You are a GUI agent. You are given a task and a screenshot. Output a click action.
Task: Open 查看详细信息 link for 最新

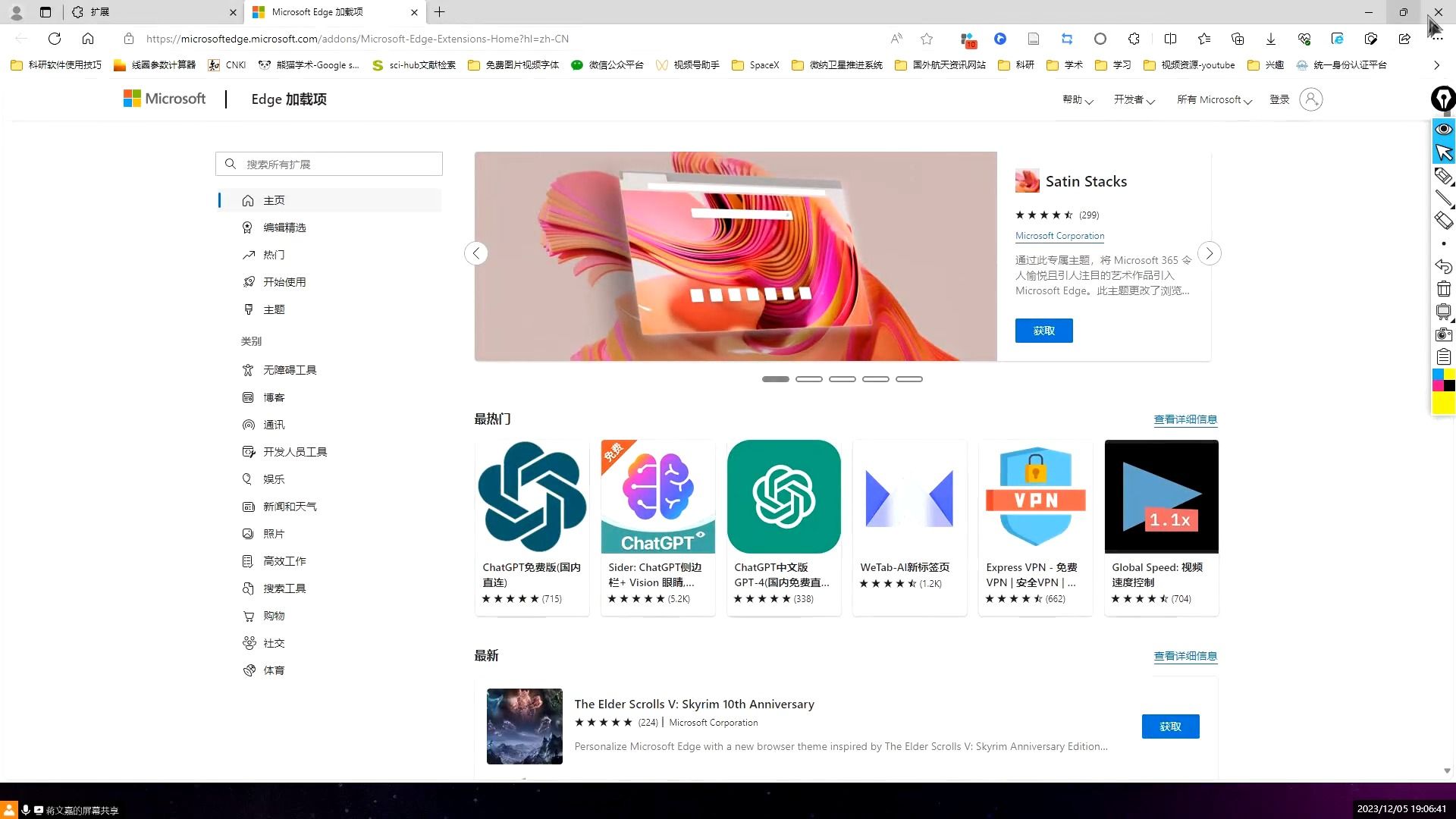[x=1185, y=656]
